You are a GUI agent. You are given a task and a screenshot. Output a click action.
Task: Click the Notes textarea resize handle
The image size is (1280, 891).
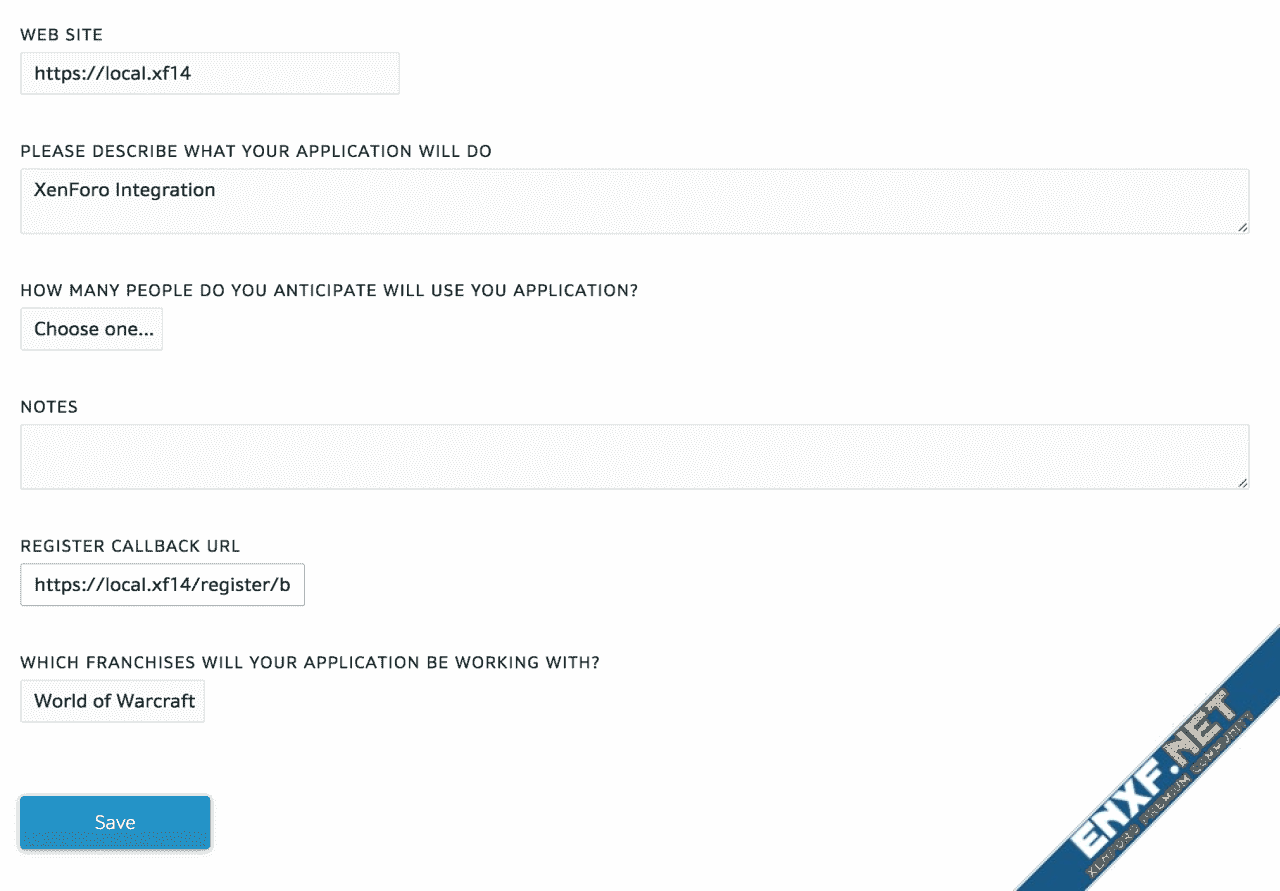(x=1242, y=482)
